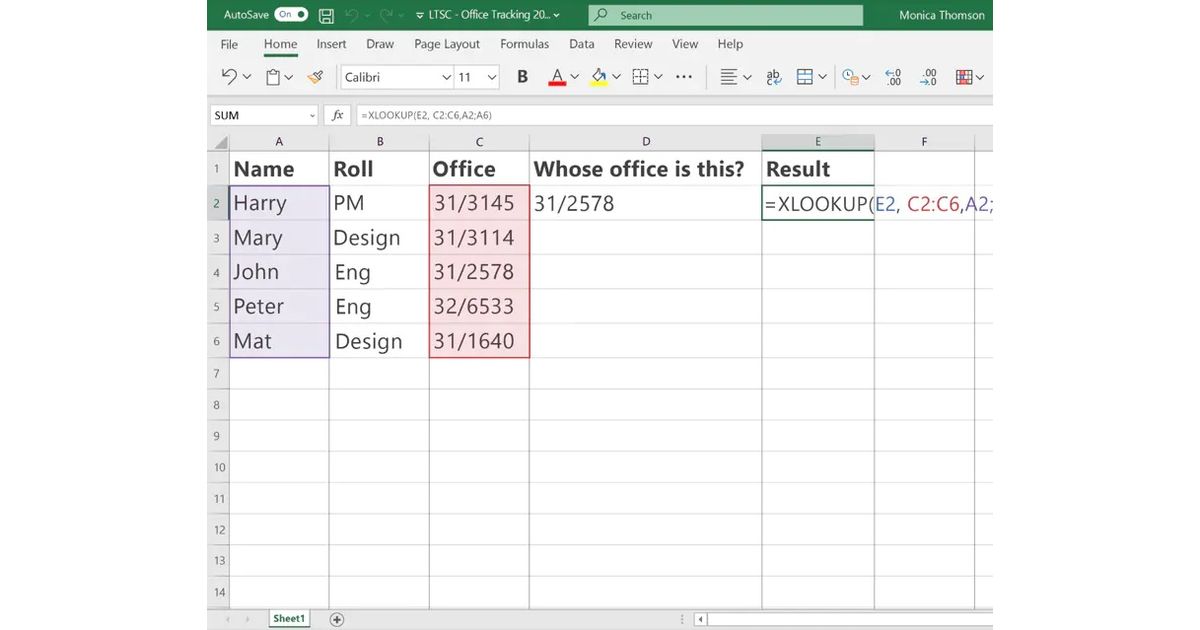Click into the Search box
The image size is (1200, 630).
(725, 15)
